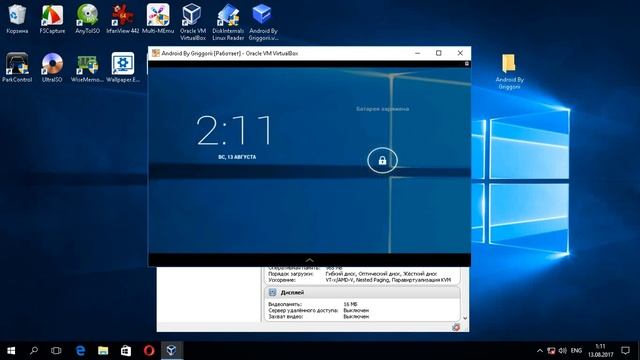Launch Opera browser from the taskbar
This screenshot has width=640, height=360.
pyautogui.click(x=149, y=351)
